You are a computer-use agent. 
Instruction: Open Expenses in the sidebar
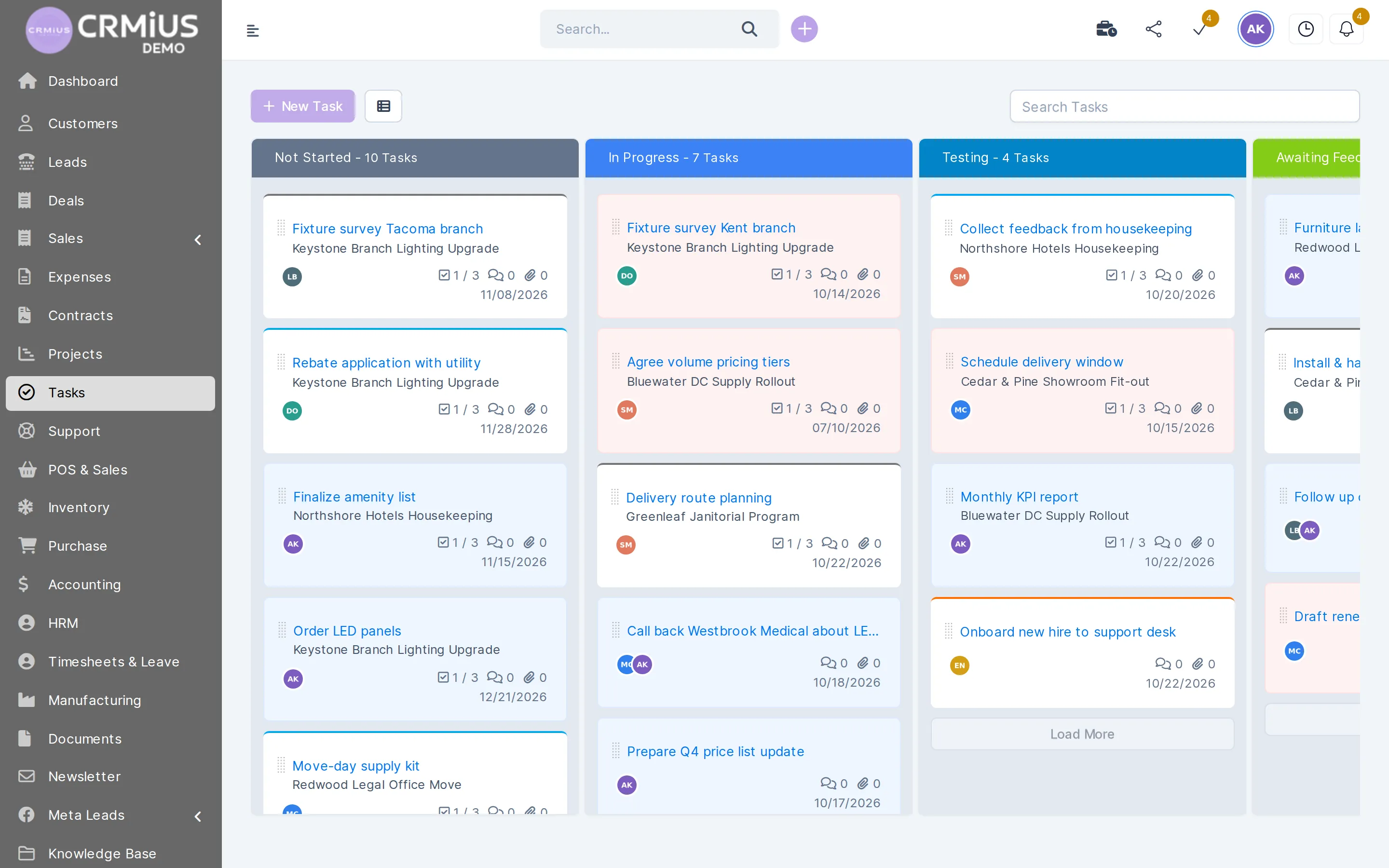[110, 277]
